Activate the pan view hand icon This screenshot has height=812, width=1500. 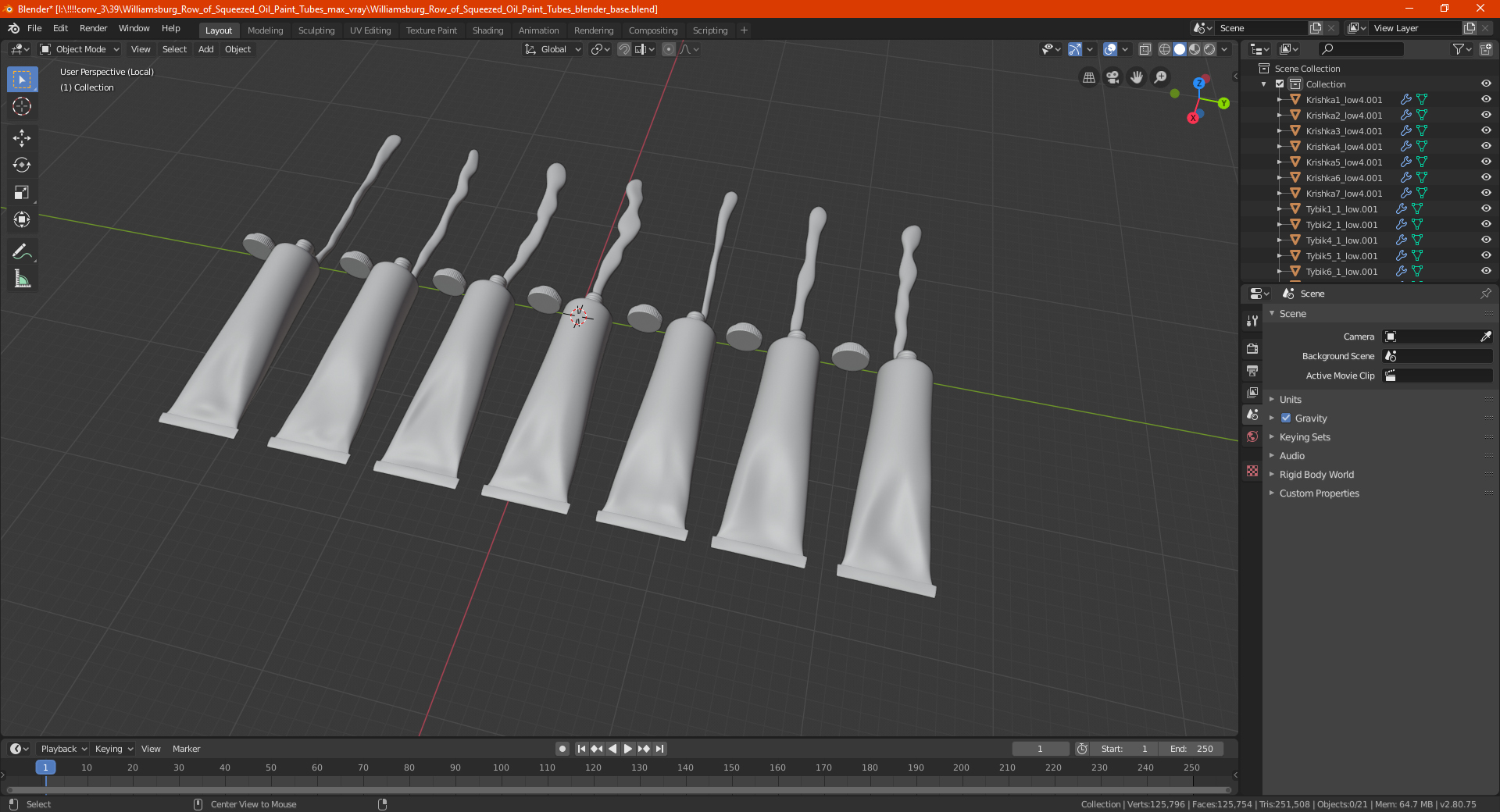pos(1137,77)
